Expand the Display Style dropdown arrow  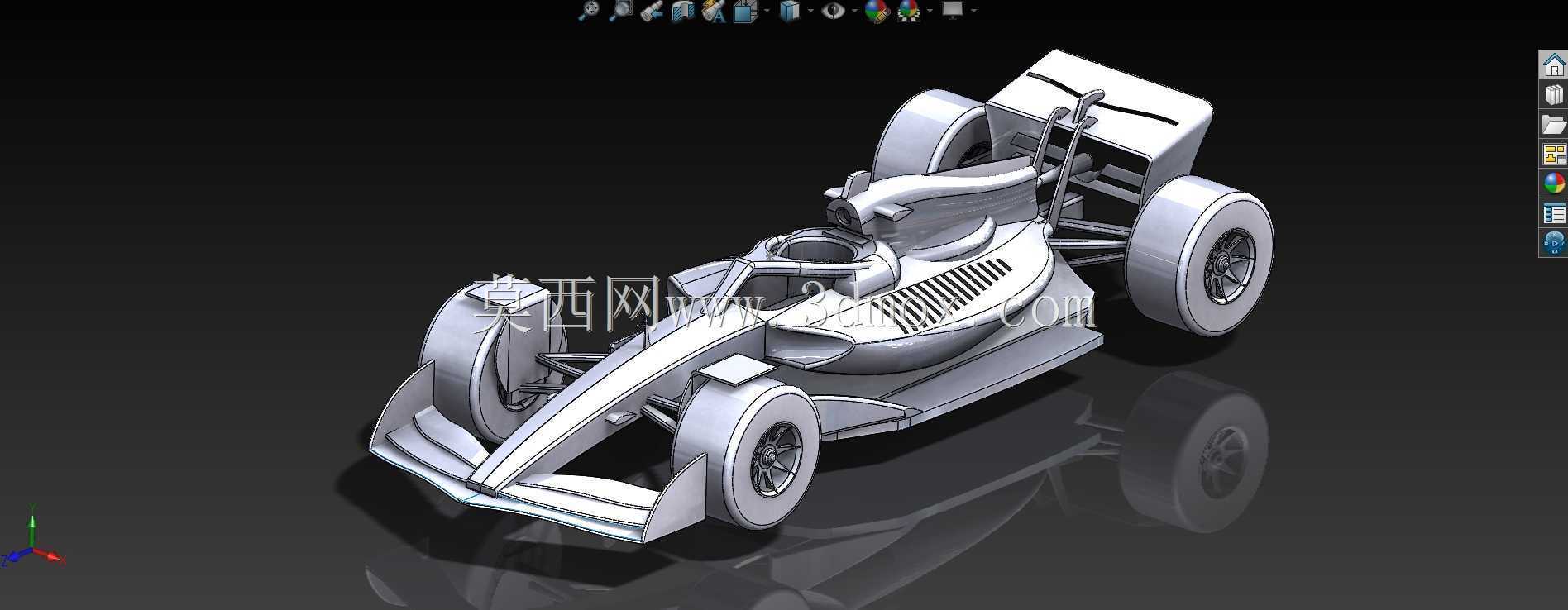[x=810, y=11]
